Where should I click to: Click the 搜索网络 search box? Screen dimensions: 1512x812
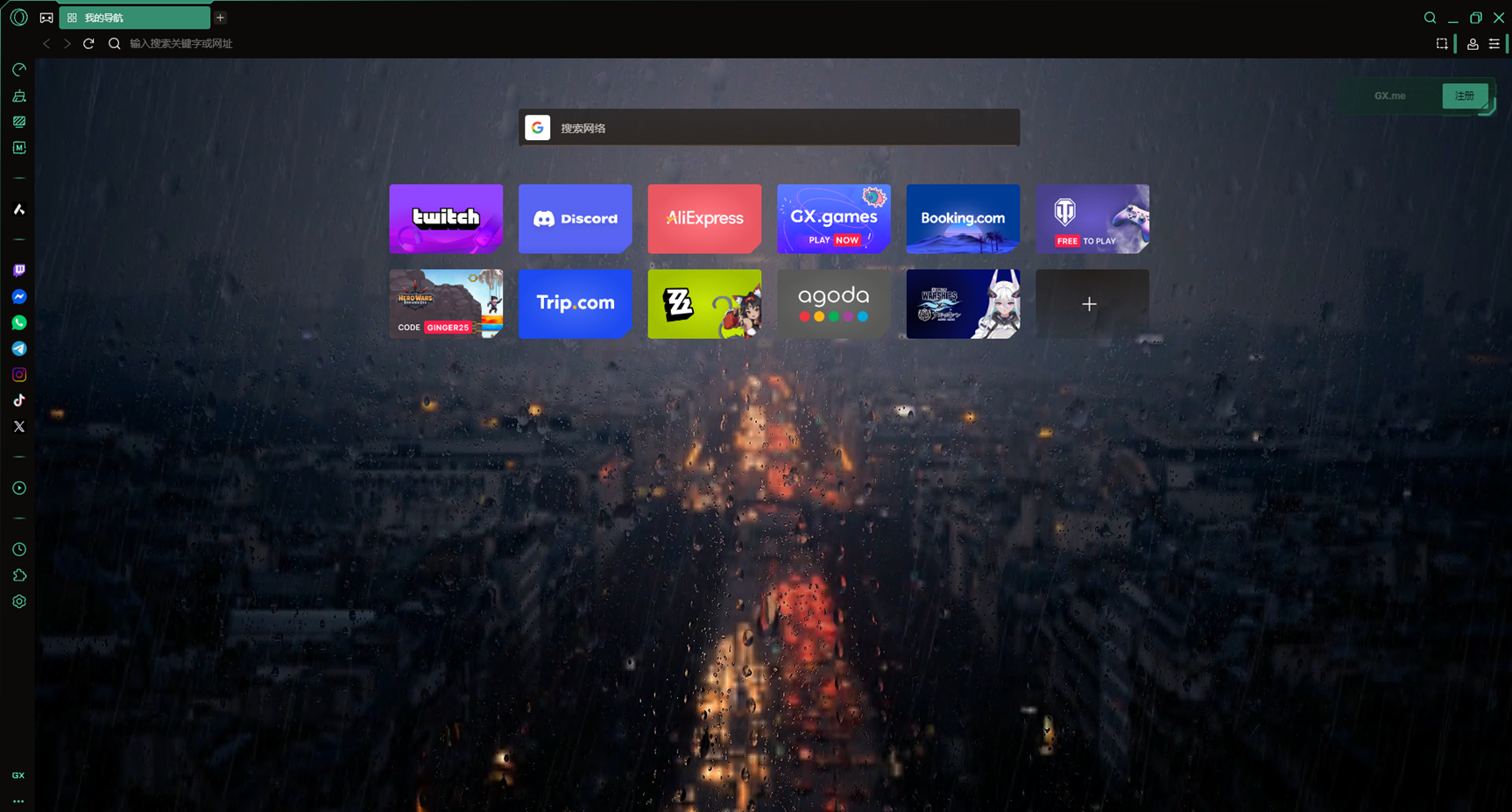coord(769,128)
